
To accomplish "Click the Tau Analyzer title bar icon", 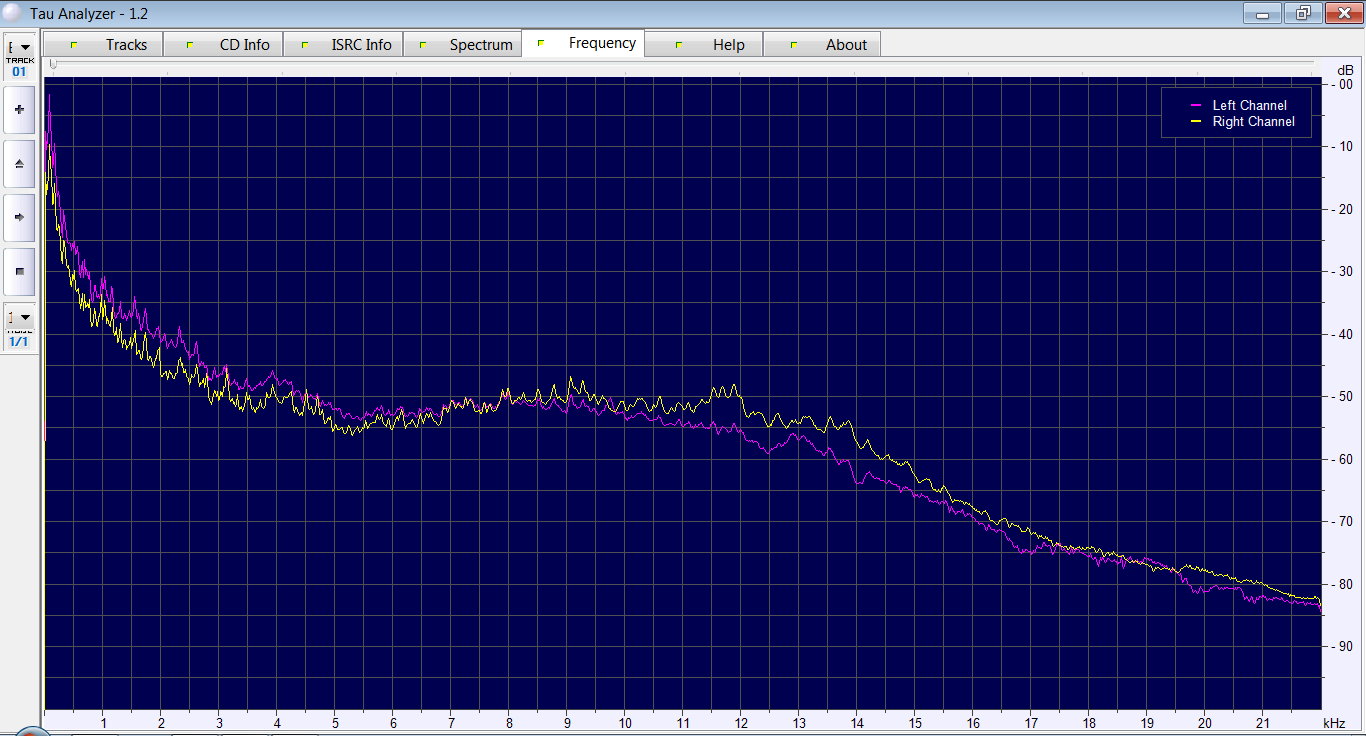I will pos(13,13).
